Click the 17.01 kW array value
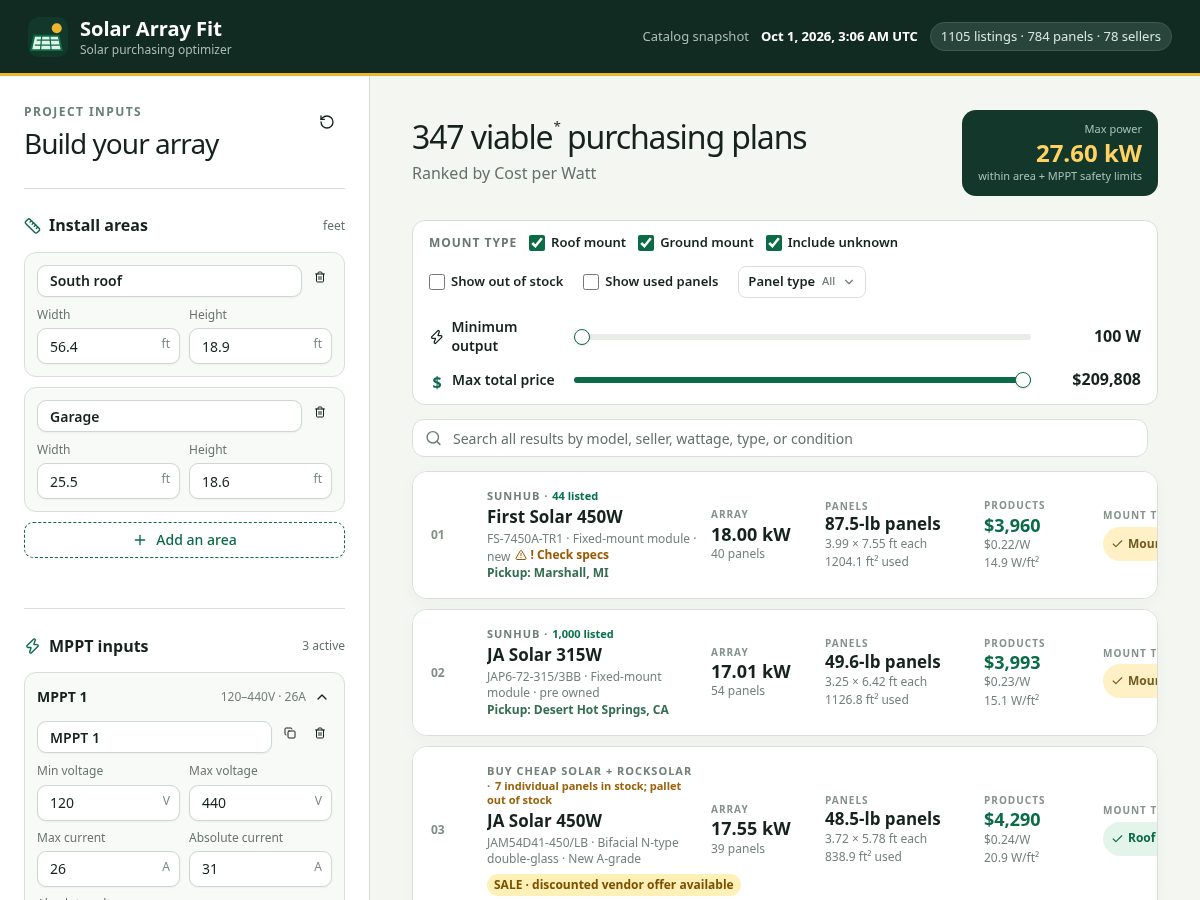 pyautogui.click(x=751, y=671)
